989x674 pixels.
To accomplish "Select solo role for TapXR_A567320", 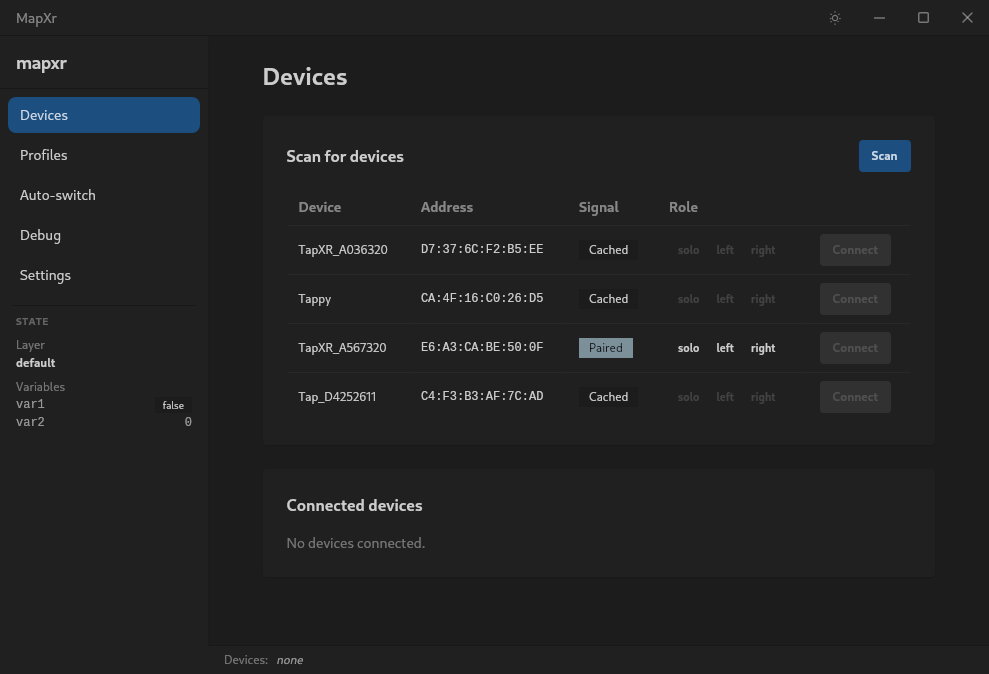I will (688, 347).
